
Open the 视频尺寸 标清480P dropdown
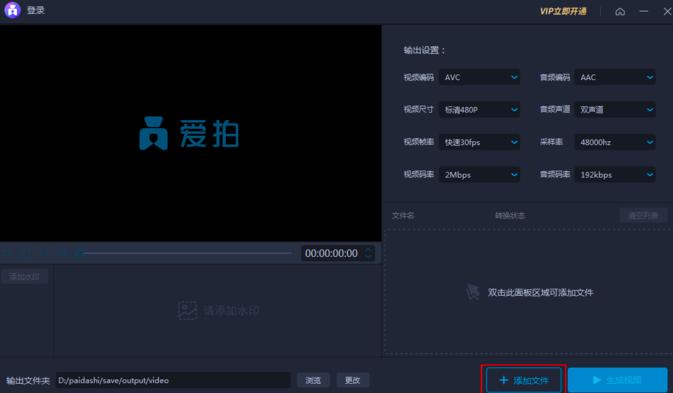(479, 110)
